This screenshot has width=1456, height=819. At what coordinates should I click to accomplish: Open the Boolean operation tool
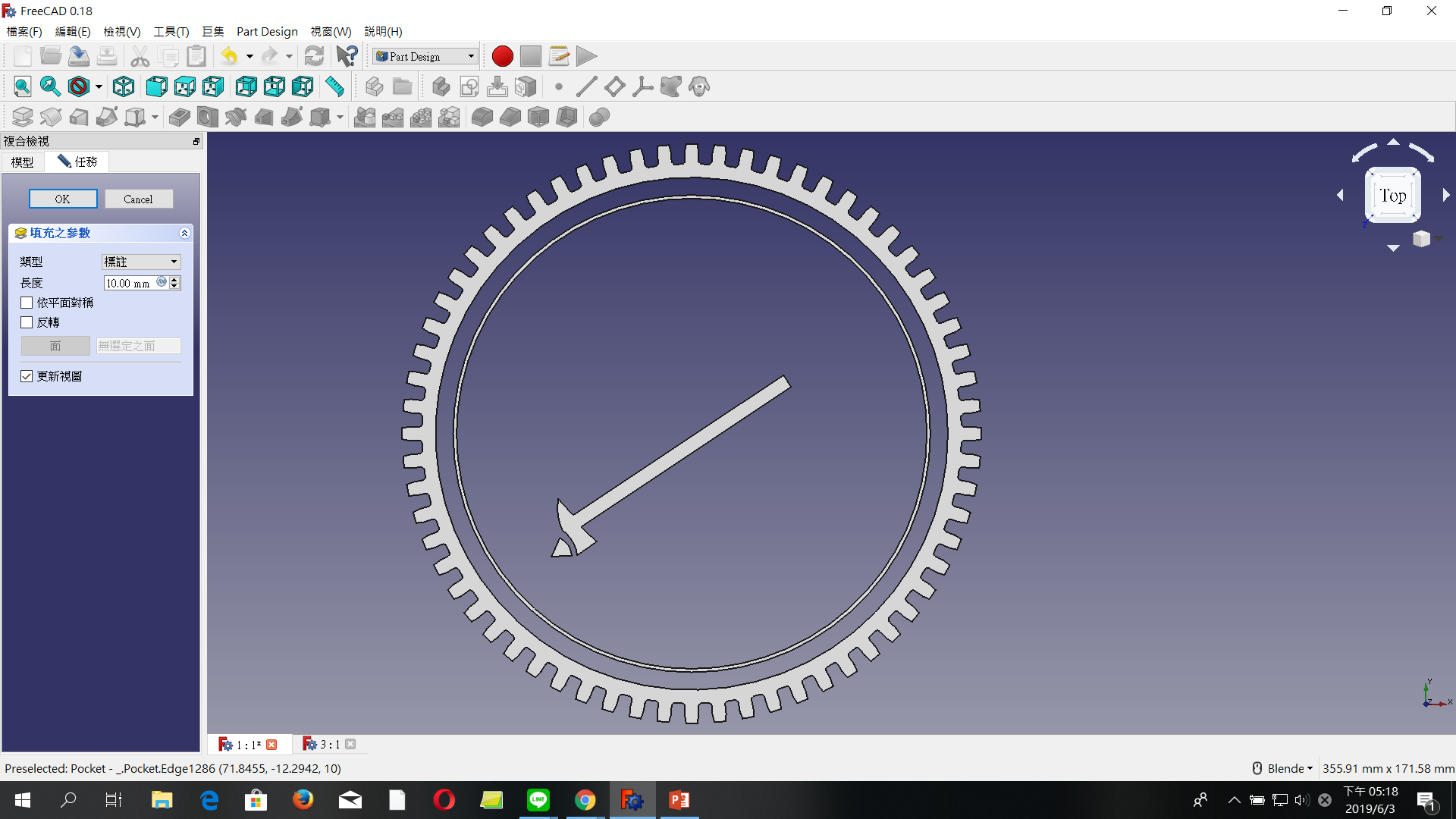tap(600, 117)
